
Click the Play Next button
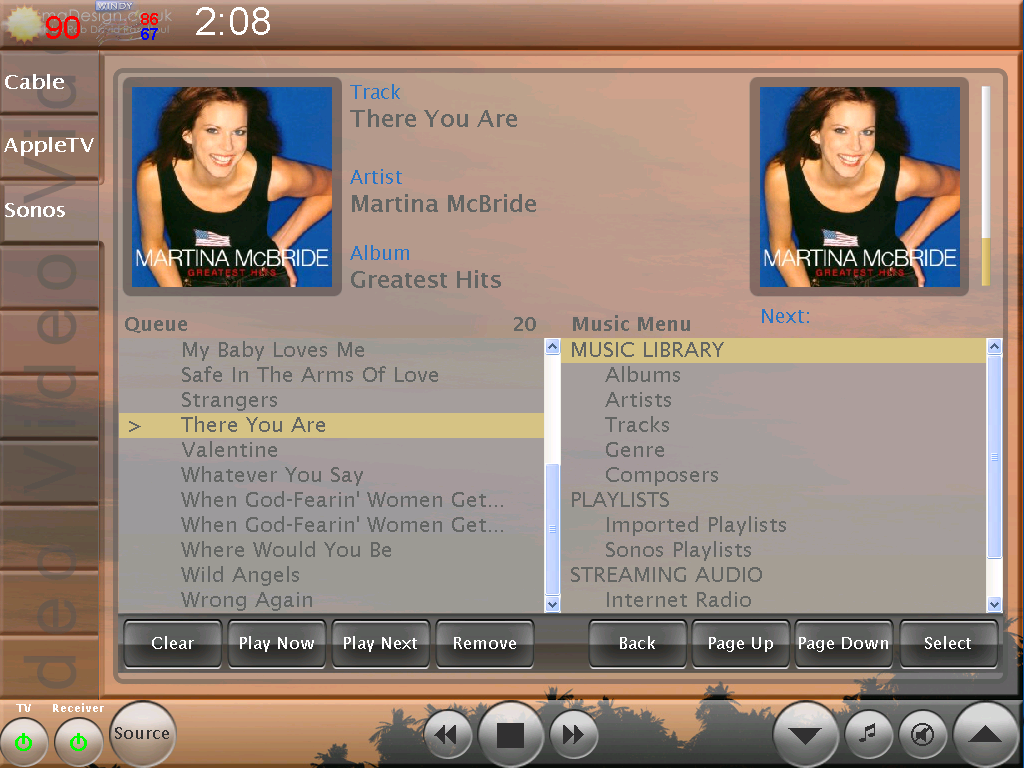[380, 643]
